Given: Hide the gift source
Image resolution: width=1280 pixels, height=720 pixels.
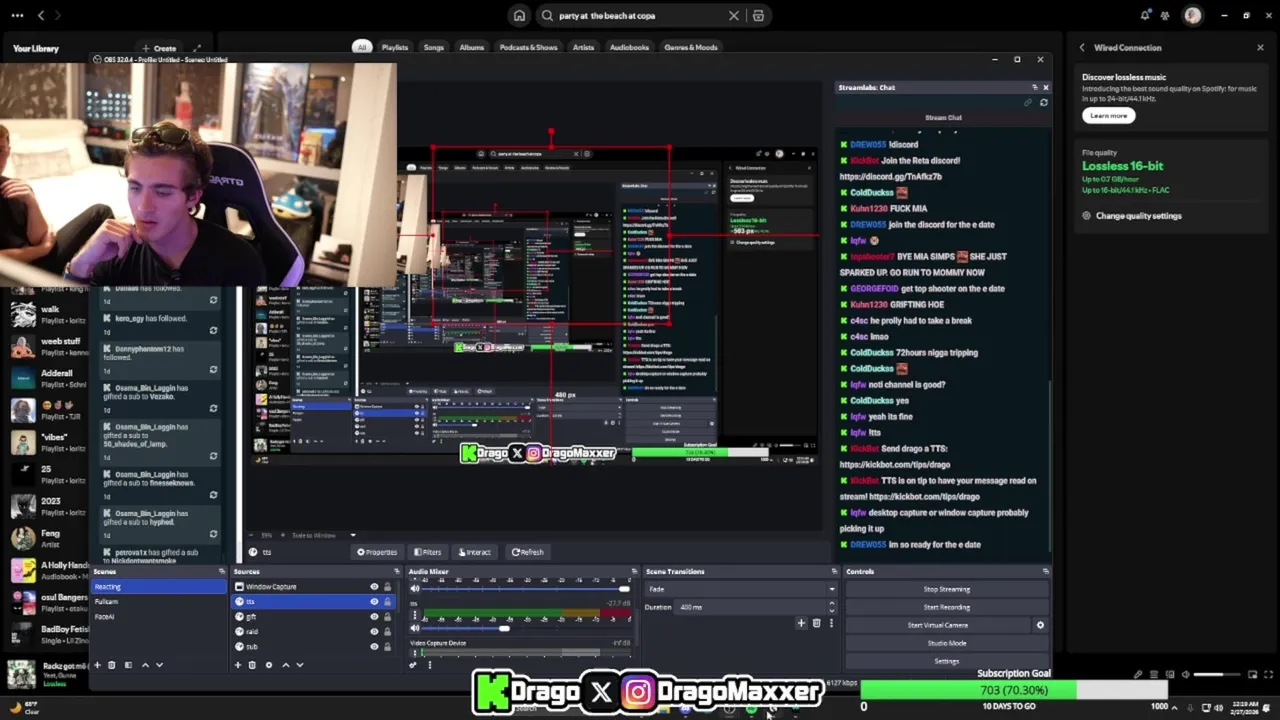Looking at the screenshot, I should pyautogui.click(x=375, y=617).
